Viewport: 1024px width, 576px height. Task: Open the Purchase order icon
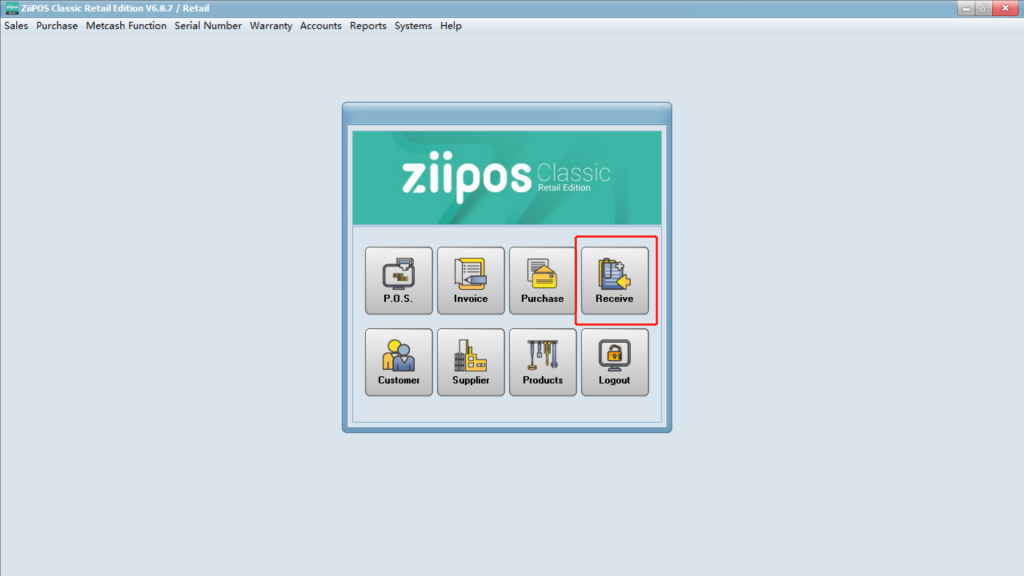click(x=542, y=280)
